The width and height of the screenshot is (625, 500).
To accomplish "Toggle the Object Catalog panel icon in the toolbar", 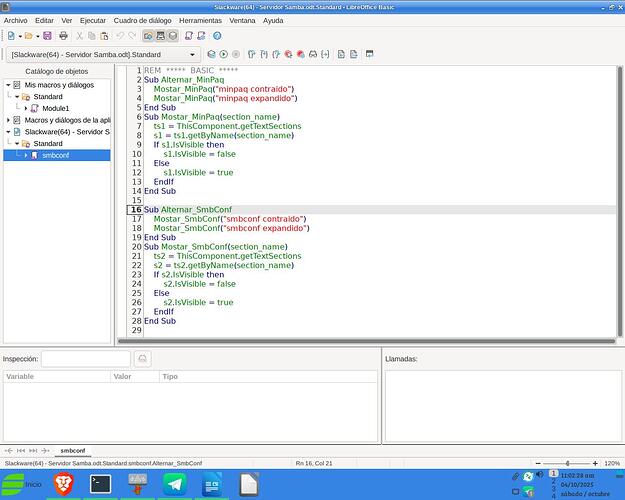I will [148, 36].
